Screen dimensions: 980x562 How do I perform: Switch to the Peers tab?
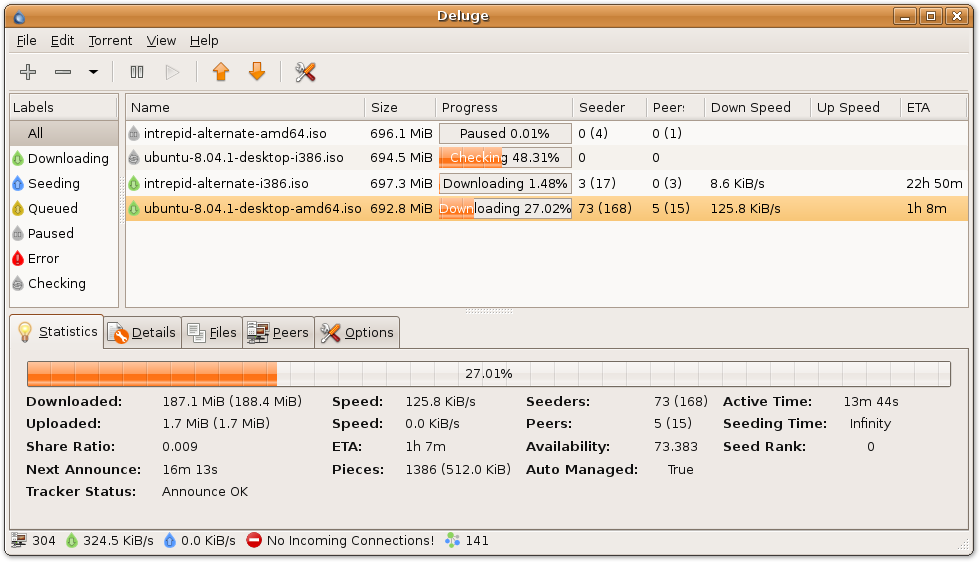pos(279,333)
